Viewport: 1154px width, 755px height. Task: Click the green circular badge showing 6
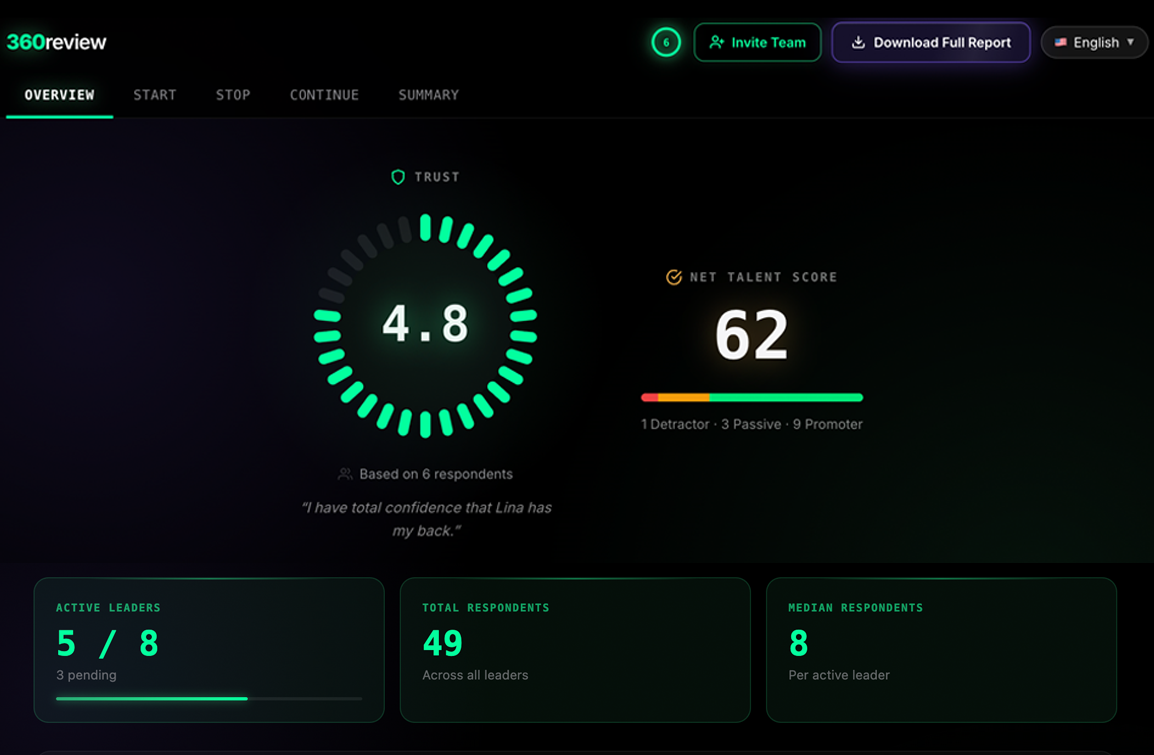pyautogui.click(x=666, y=42)
